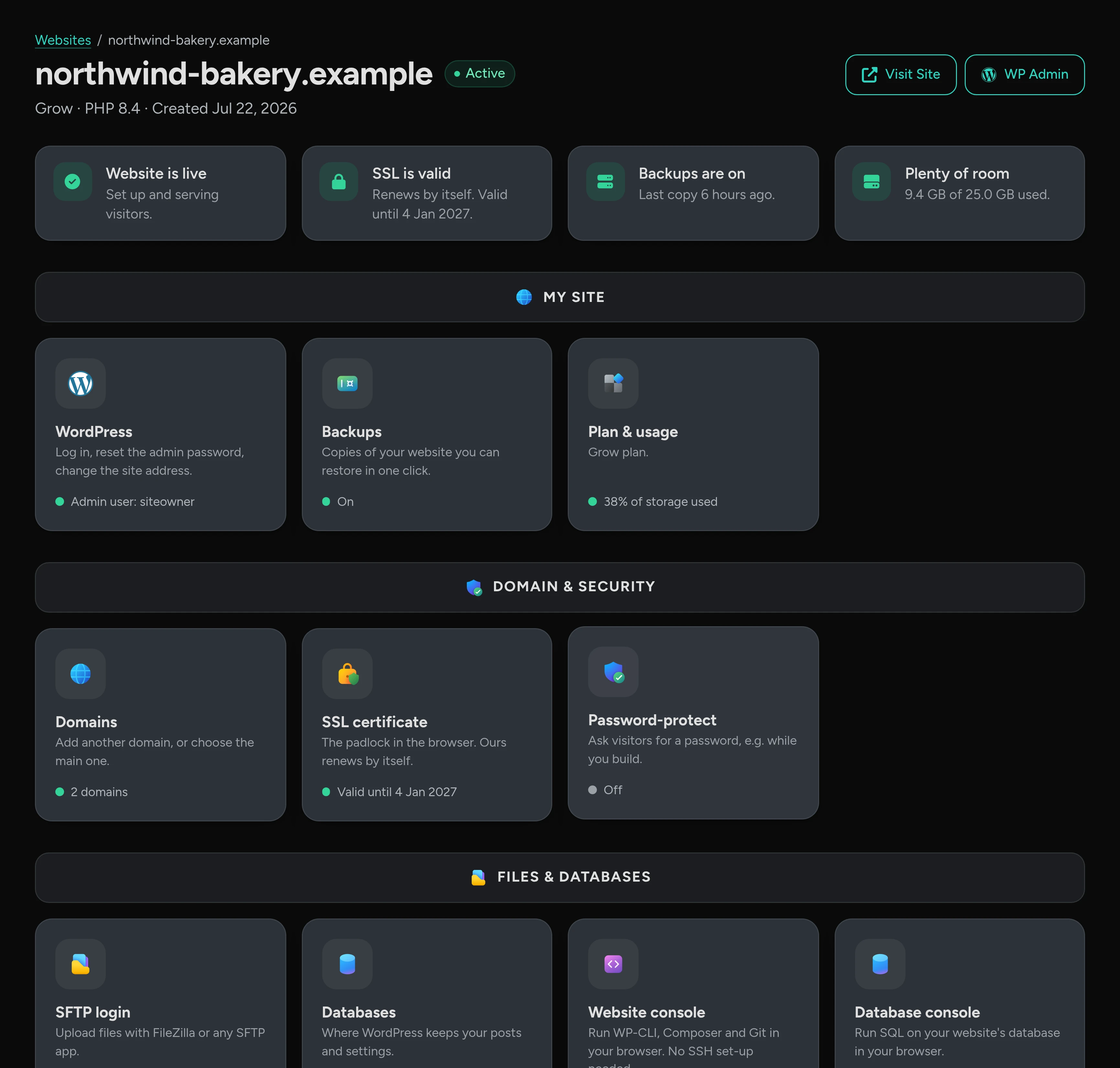The image size is (1120, 1068).
Task: Open the Password-protect card title
Action: pyautogui.click(x=652, y=720)
